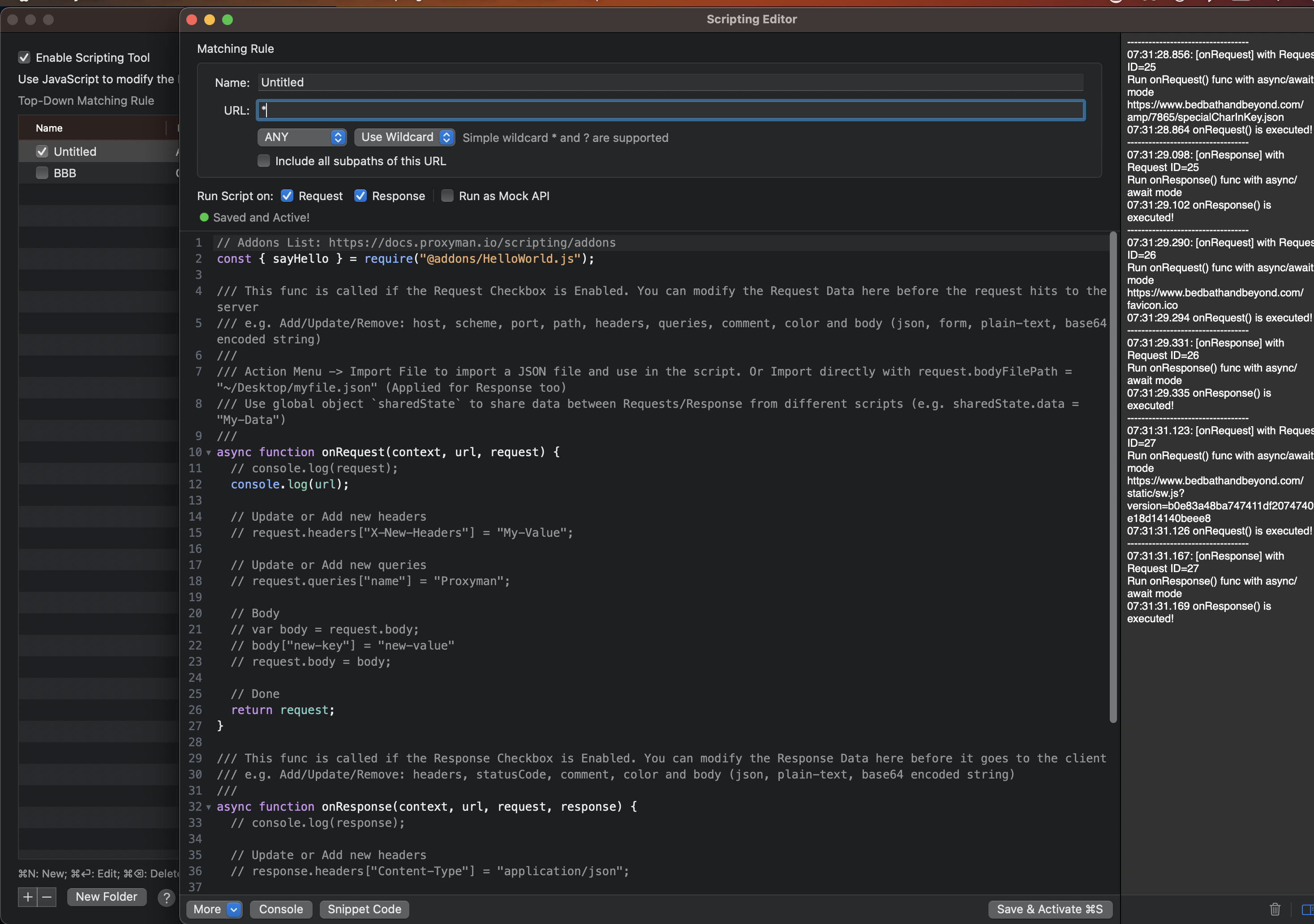This screenshot has width=1314, height=924.
Task: Click the plus button to add rule
Action: 27,897
